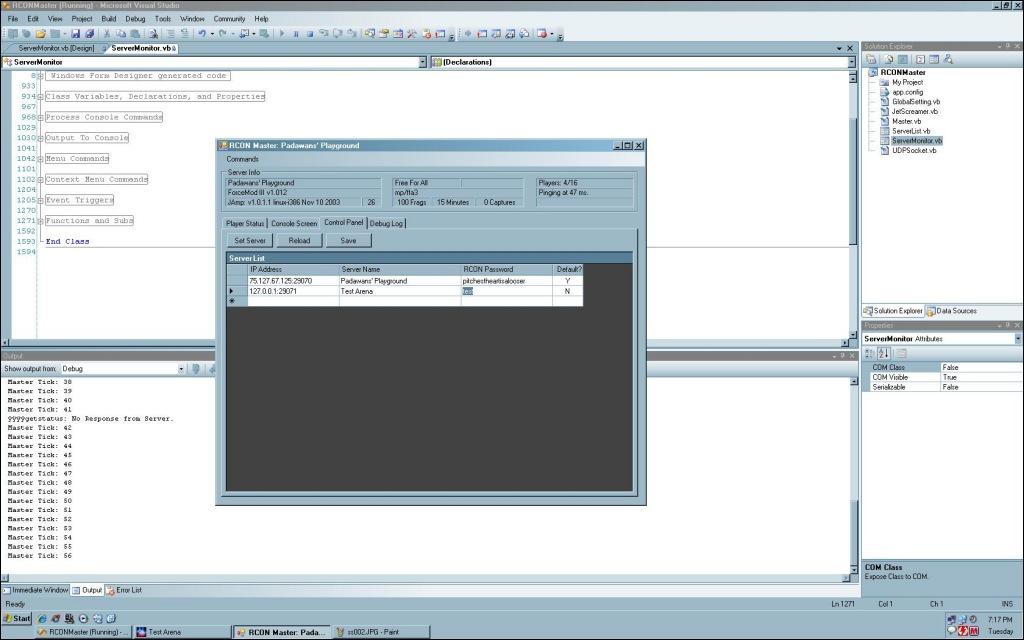Open the 'Show output from' Debug dropdown
Screen dimensions: 1024x640
click(x=181, y=369)
